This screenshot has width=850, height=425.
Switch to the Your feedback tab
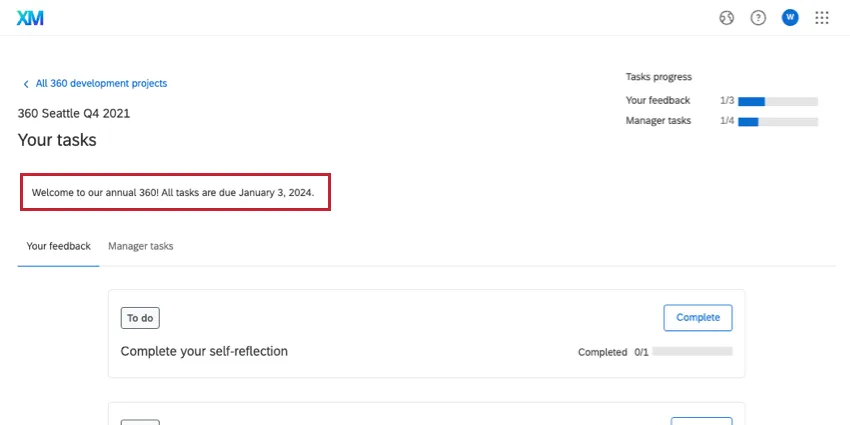click(x=58, y=246)
